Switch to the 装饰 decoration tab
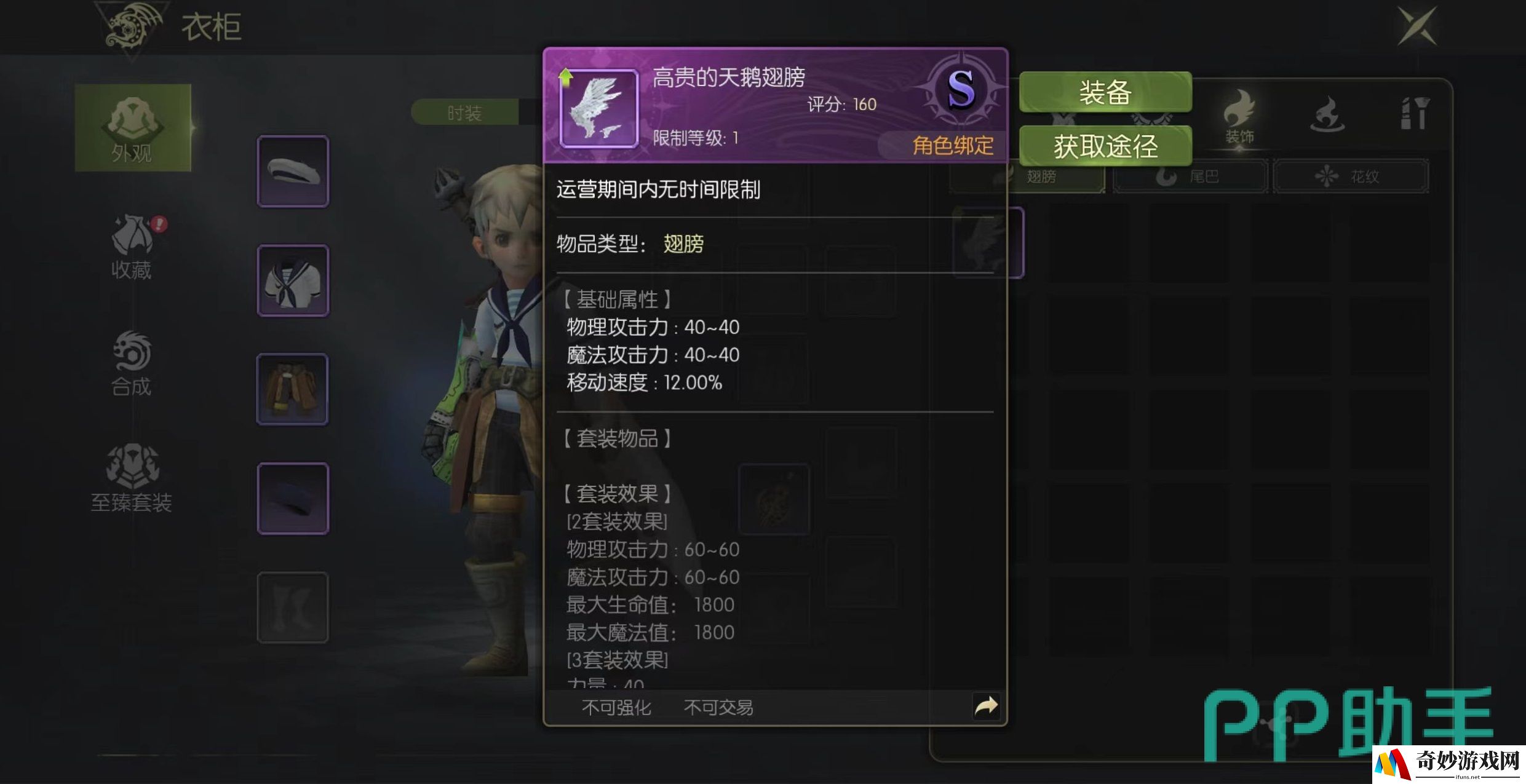The image size is (1526, 784). coord(1239,117)
